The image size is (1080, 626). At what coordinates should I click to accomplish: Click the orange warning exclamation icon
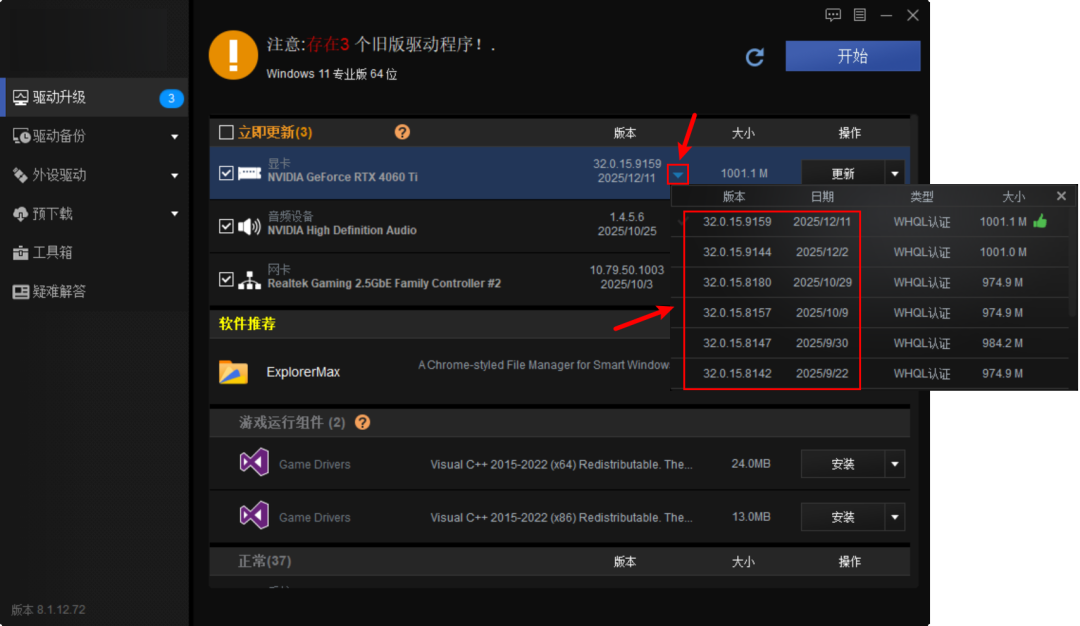233,55
